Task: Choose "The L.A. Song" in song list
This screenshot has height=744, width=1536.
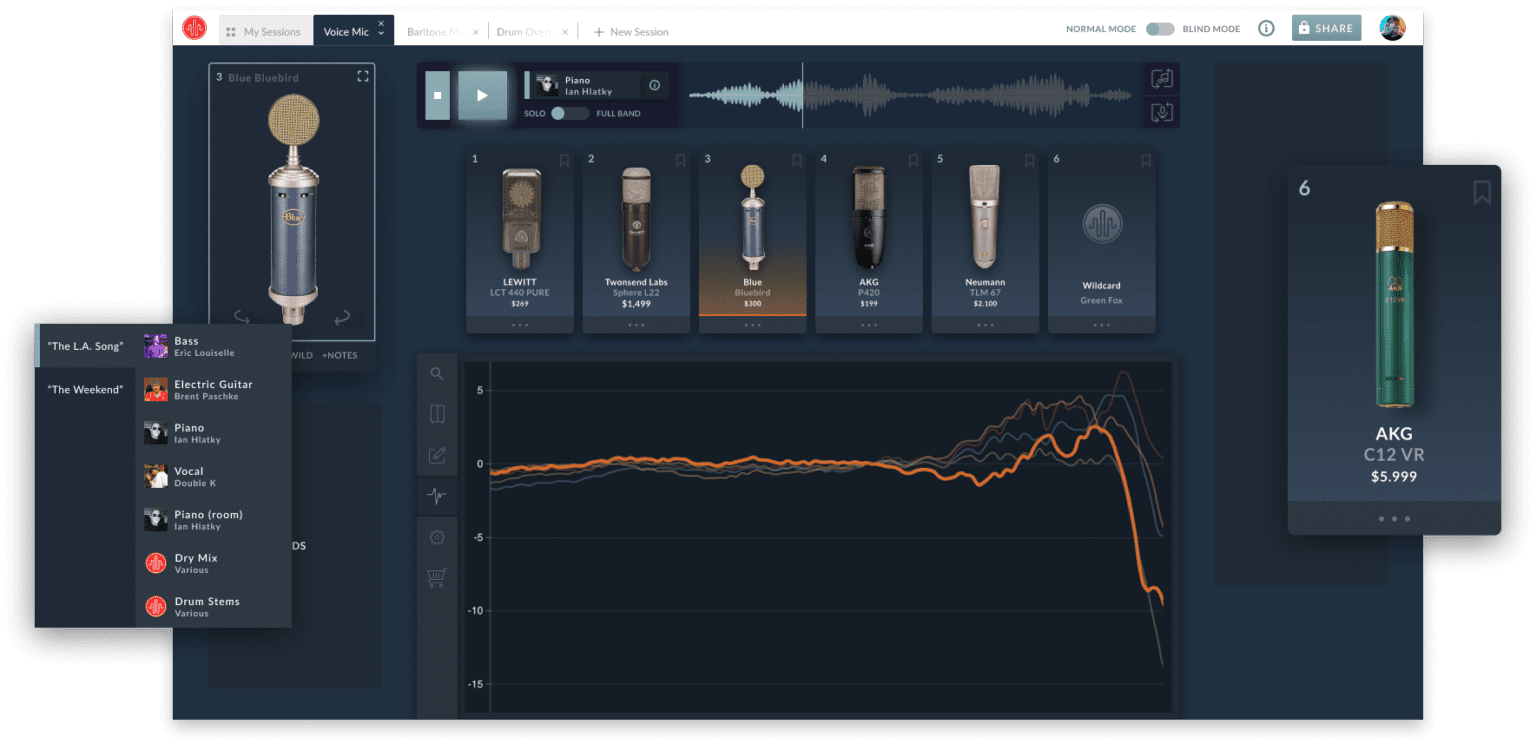Action: point(85,346)
